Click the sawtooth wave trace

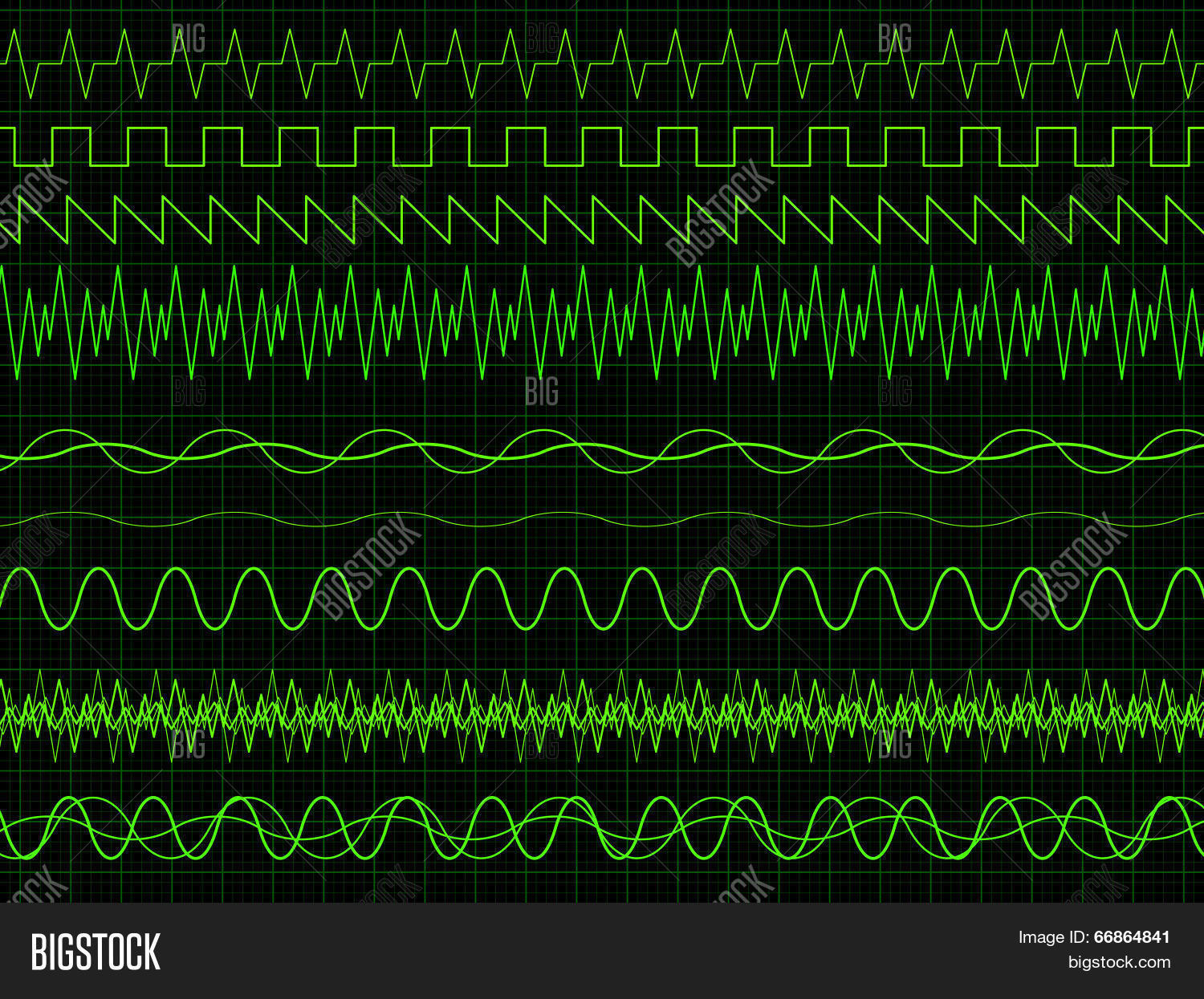click(x=602, y=220)
